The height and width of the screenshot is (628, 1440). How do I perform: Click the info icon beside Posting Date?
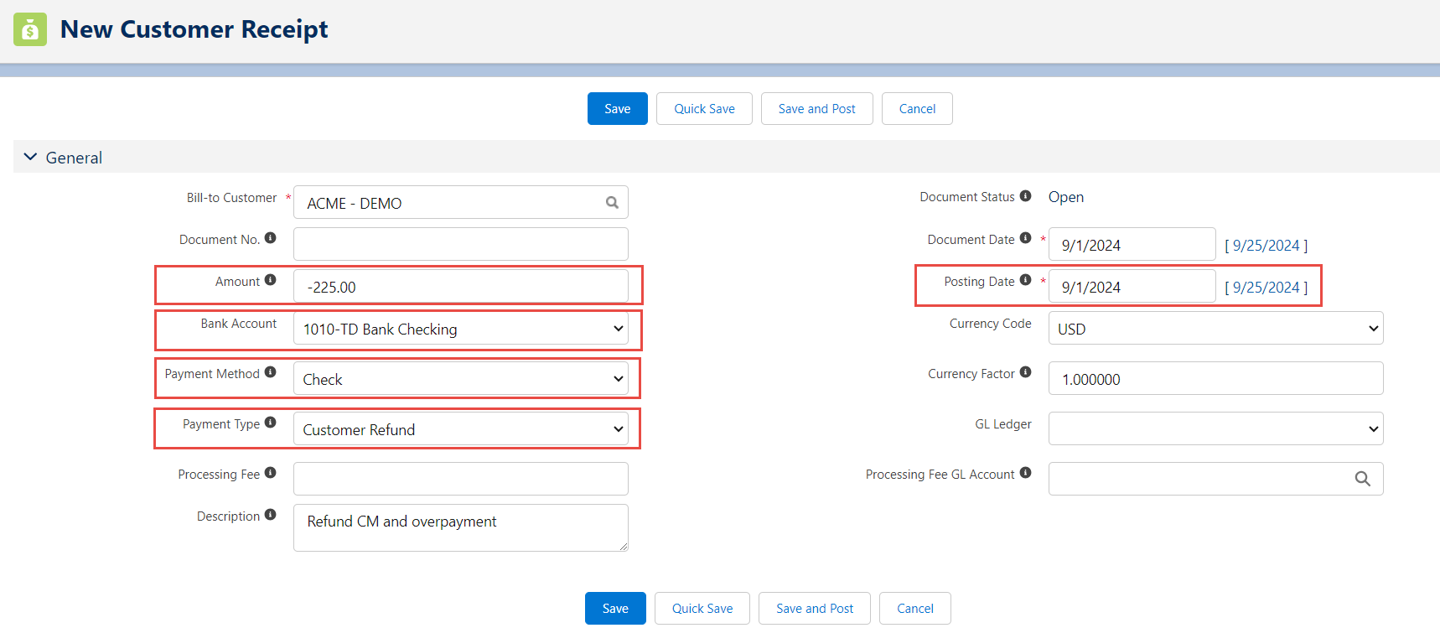pyautogui.click(x=1026, y=281)
